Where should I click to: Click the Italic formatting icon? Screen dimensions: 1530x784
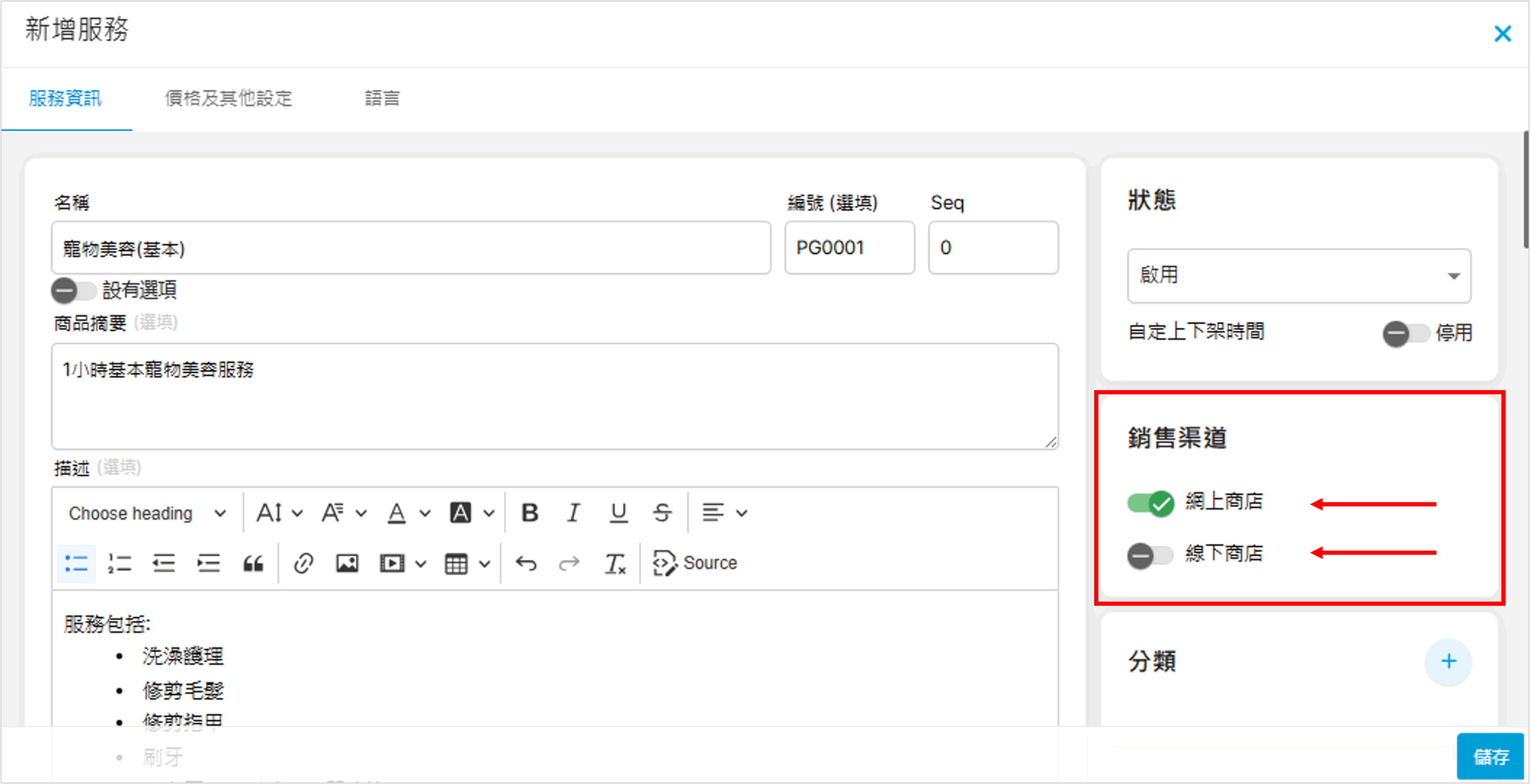(574, 513)
